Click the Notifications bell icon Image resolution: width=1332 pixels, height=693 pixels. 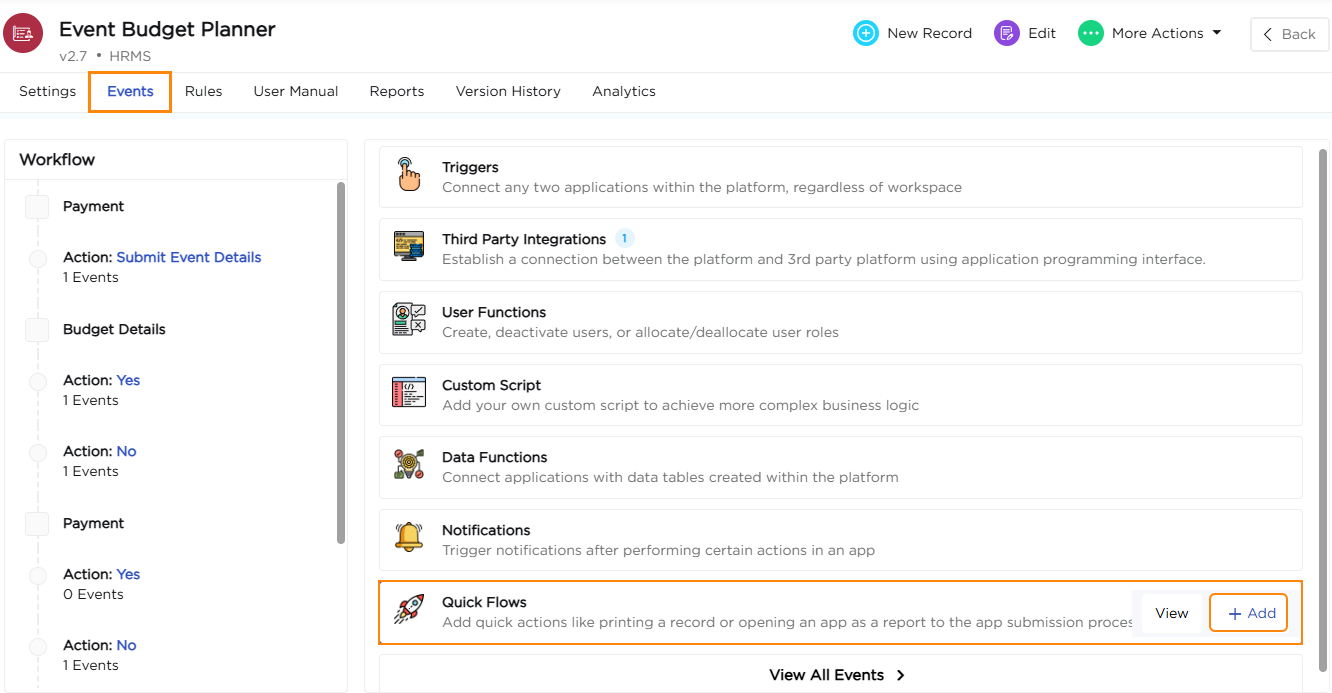click(x=408, y=538)
